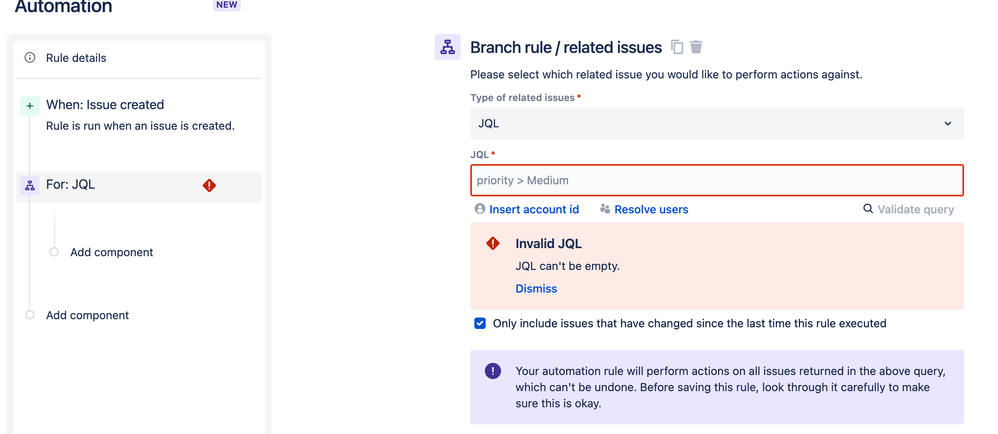Focus the JQL query input field
Screen dimensions: 998x434
coord(717,180)
